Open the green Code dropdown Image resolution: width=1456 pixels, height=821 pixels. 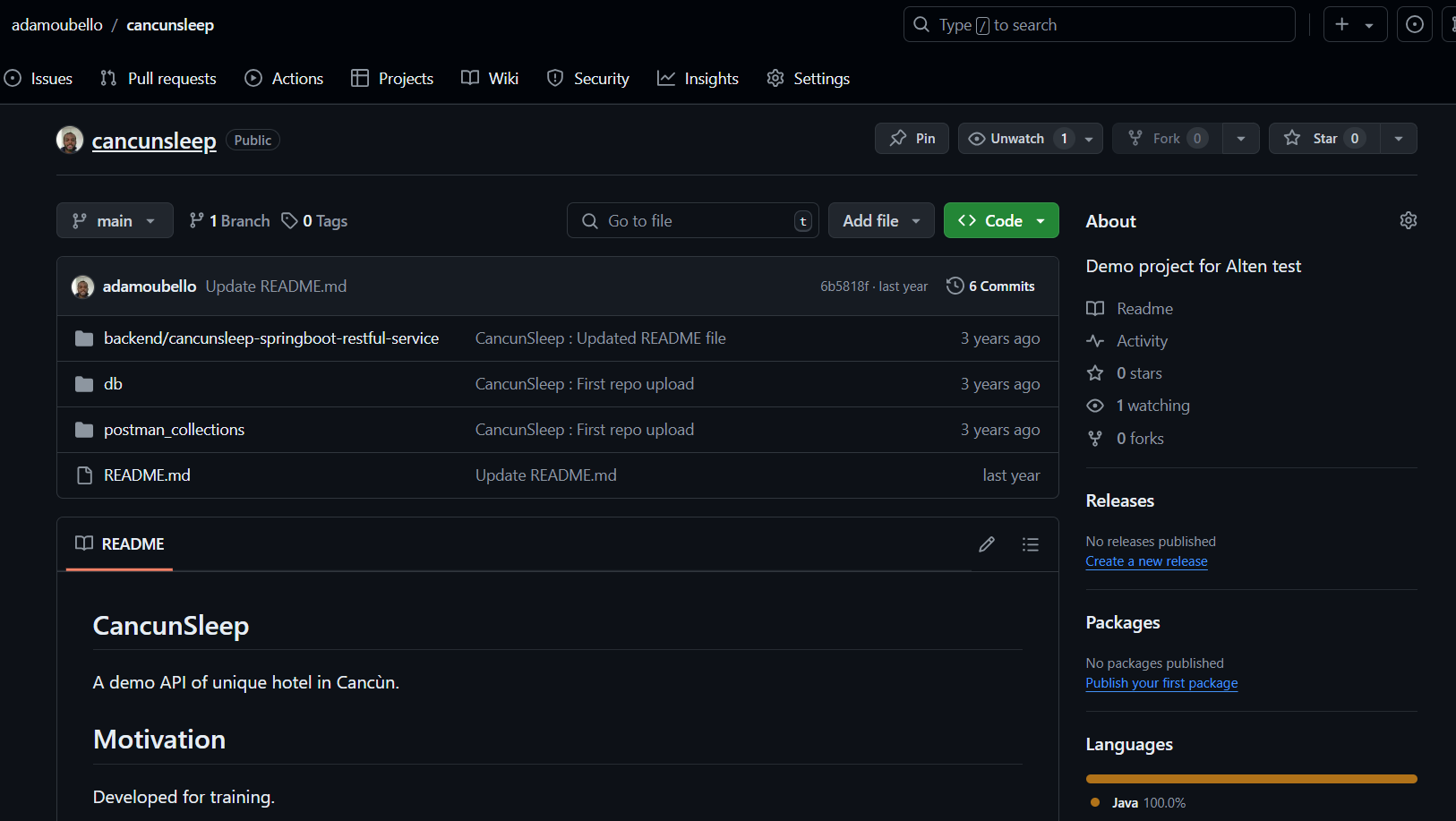(x=1001, y=220)
